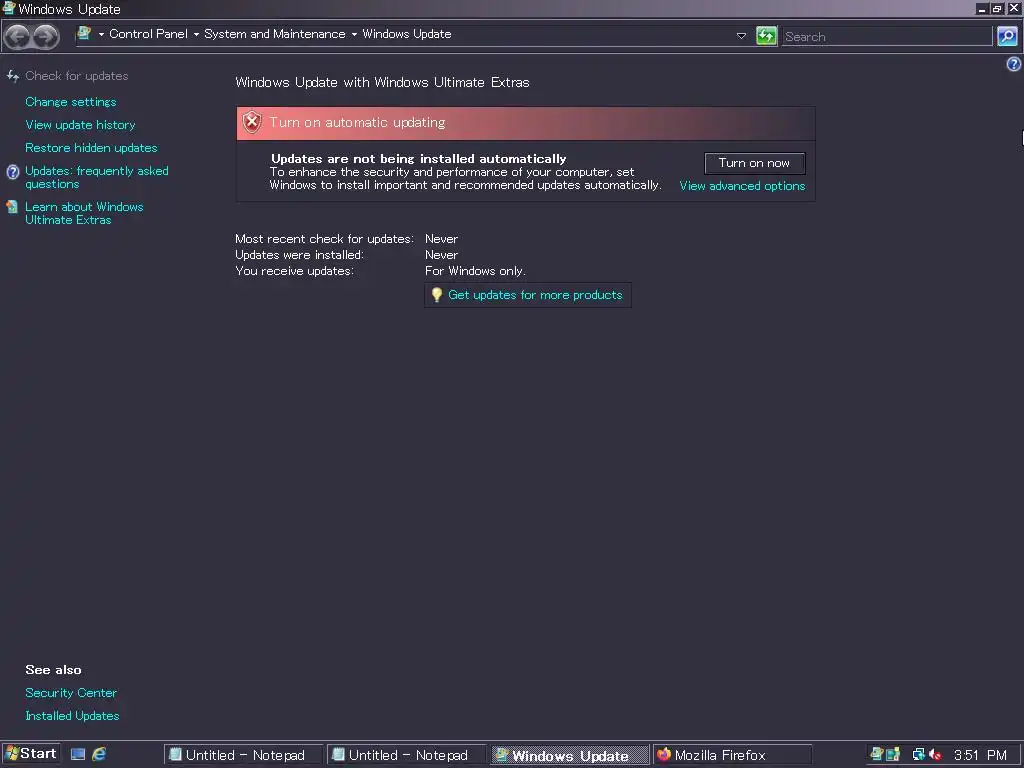This screenshot has width=1024, height=768.
Task: Switch to first Untitled - Notepad taskbar item
Action: click(x=243, y=755)
